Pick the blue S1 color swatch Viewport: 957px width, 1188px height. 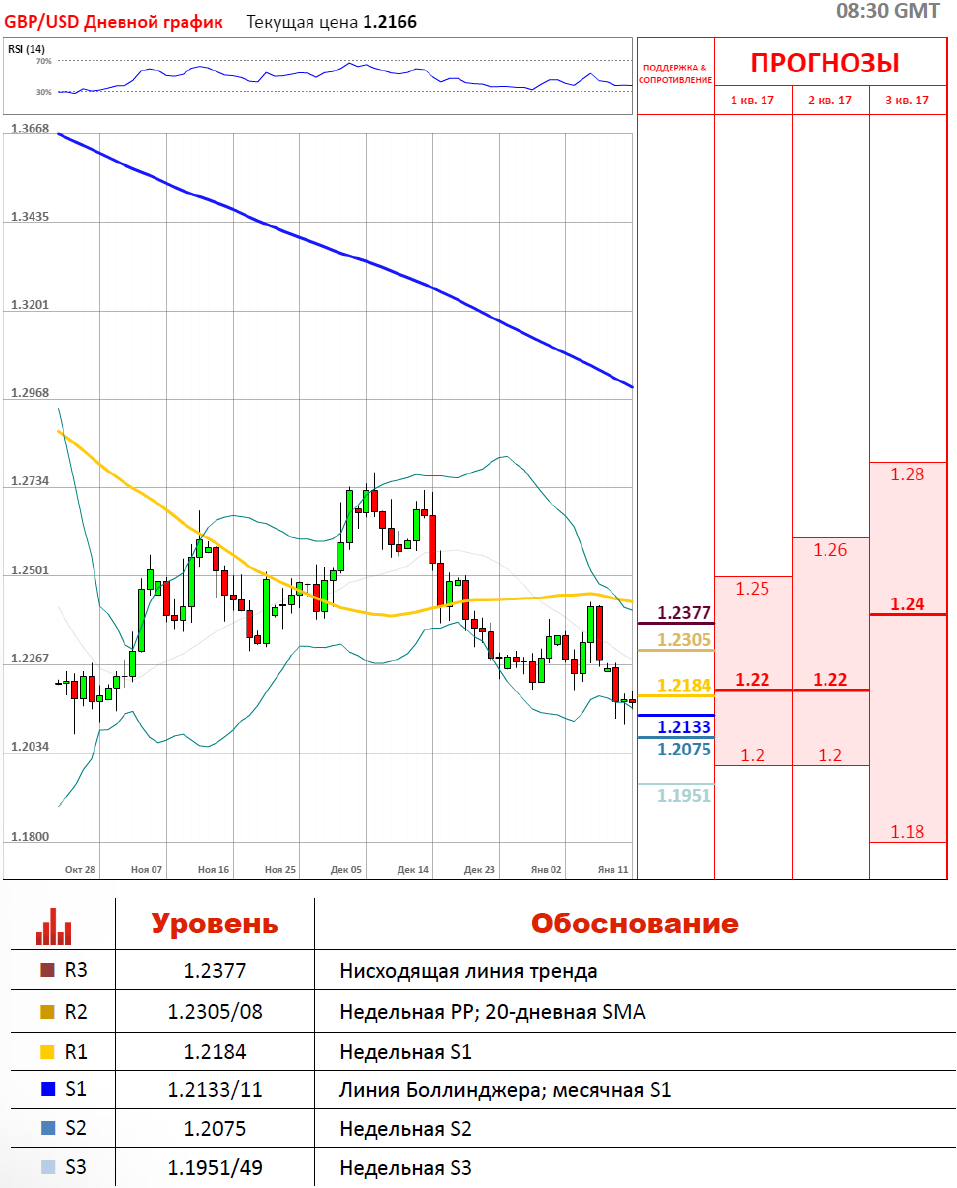coord(46,1089)
